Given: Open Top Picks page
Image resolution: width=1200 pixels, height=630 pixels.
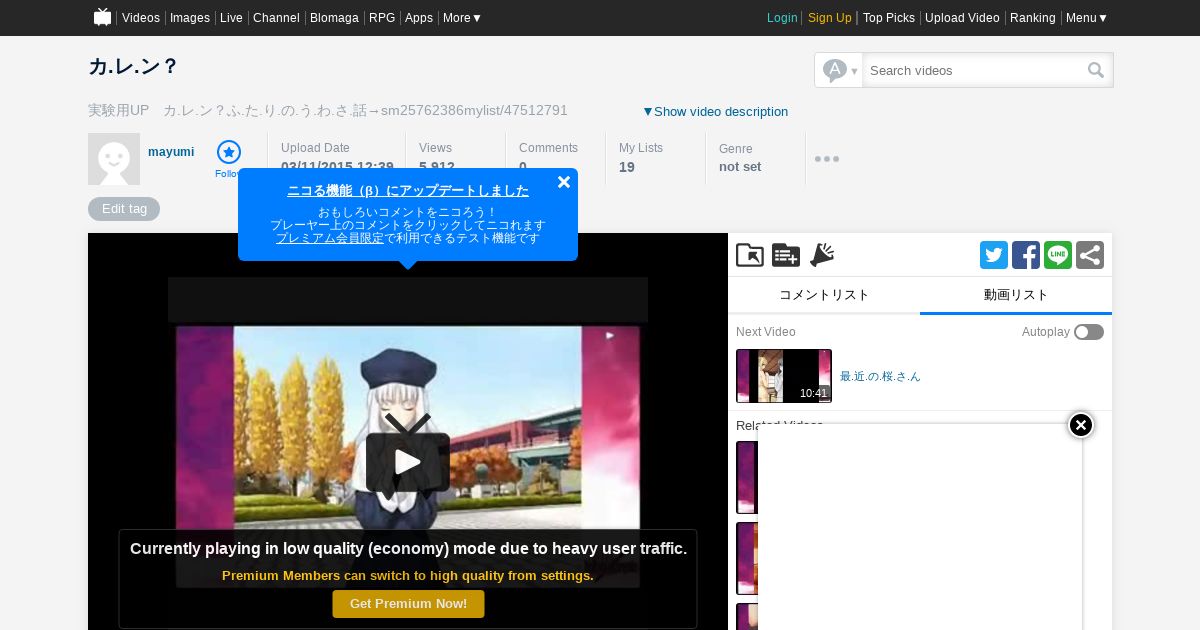Looking at the screenshot, I should click(x=889, y=18).
